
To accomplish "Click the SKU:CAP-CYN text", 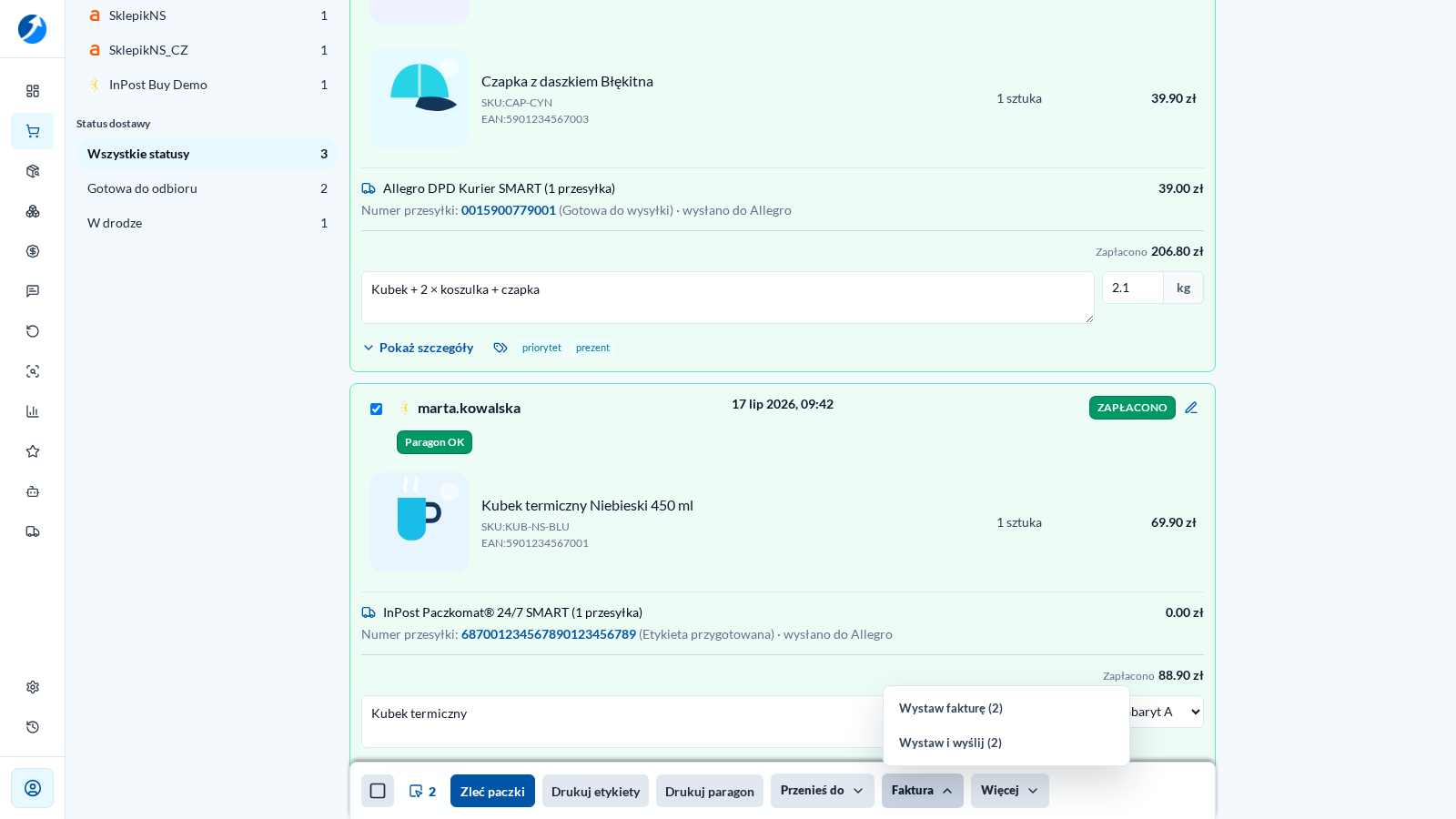I will click(x=517, y=103).
